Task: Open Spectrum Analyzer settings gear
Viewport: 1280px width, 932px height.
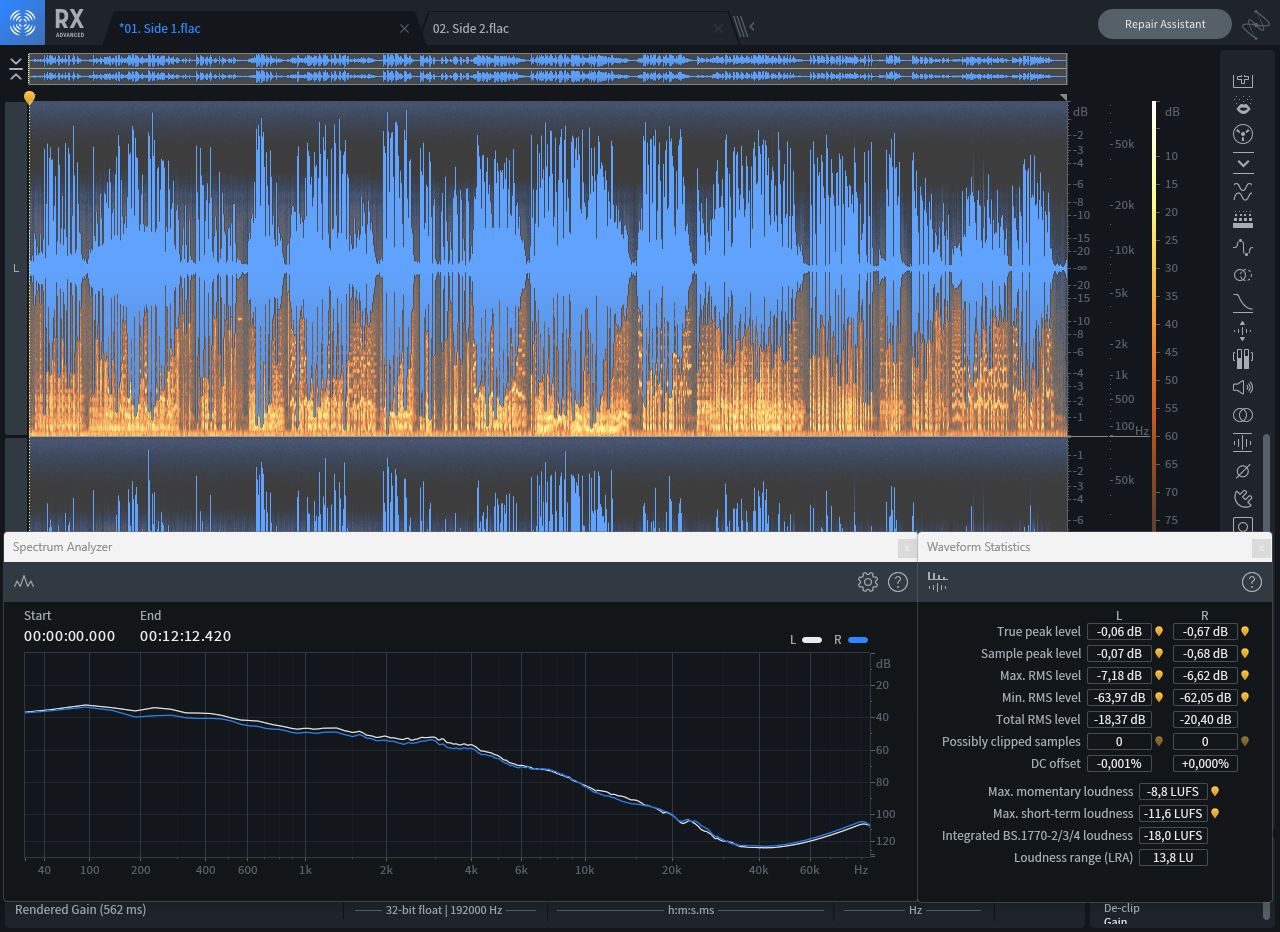Action: (x=867, y=582)
